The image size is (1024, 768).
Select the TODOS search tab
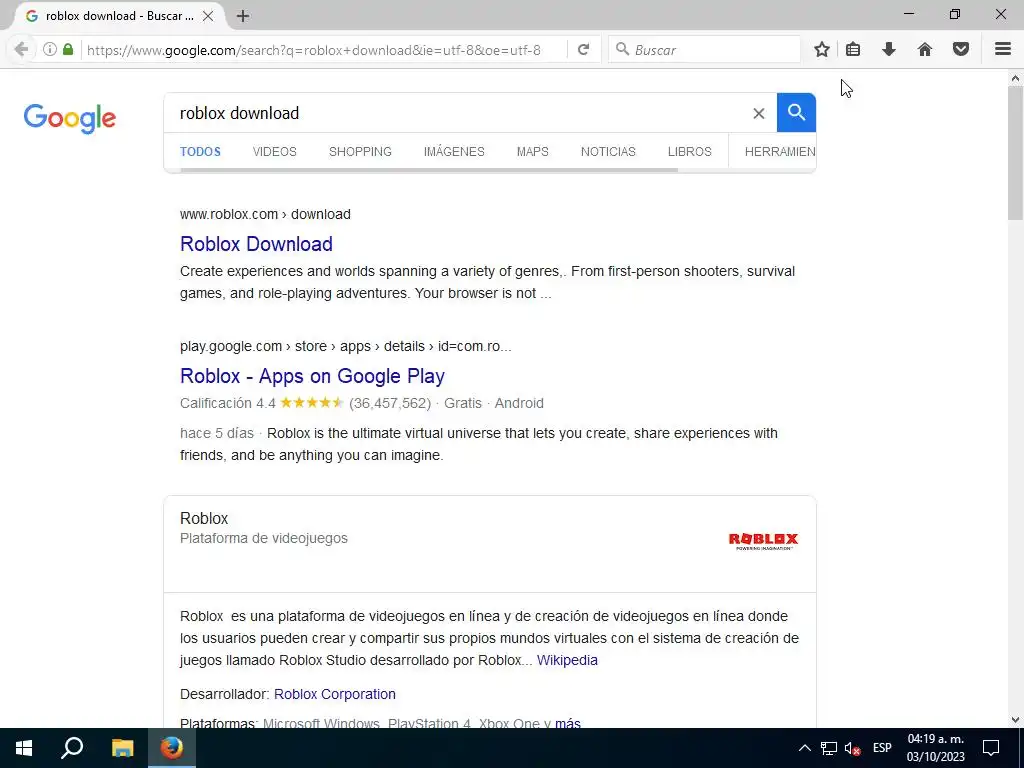(x=200, y=152)
